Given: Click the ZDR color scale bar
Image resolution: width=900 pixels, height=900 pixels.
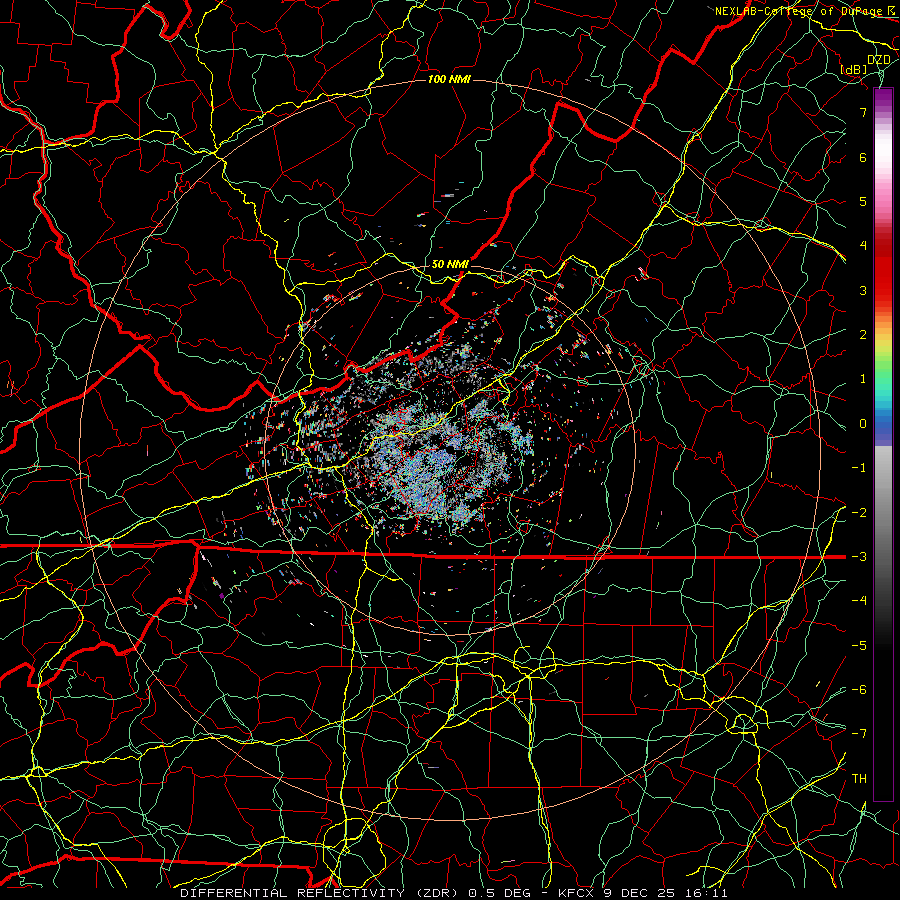Looking at the screenshot, I should (x=883, y=444).
